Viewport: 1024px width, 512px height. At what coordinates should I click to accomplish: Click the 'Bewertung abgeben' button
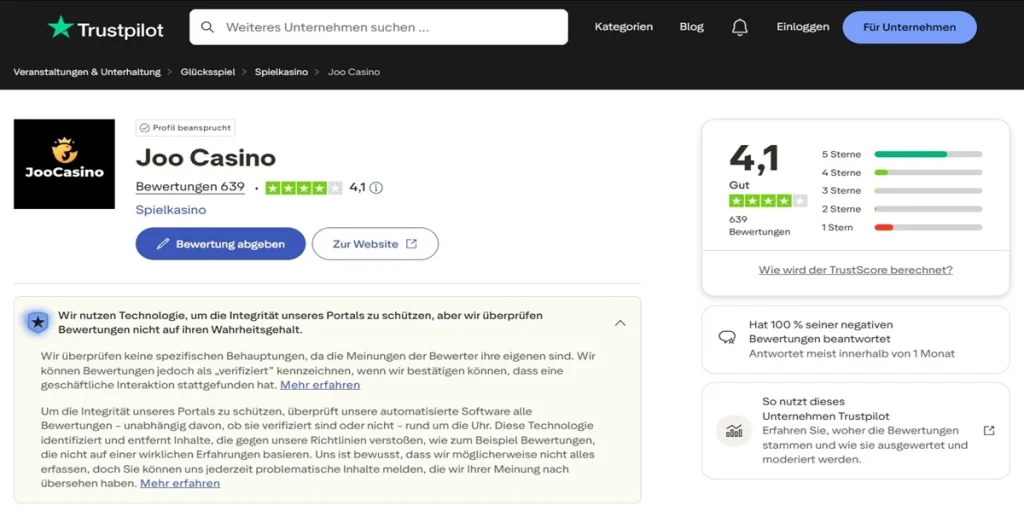tap(221, 244)
